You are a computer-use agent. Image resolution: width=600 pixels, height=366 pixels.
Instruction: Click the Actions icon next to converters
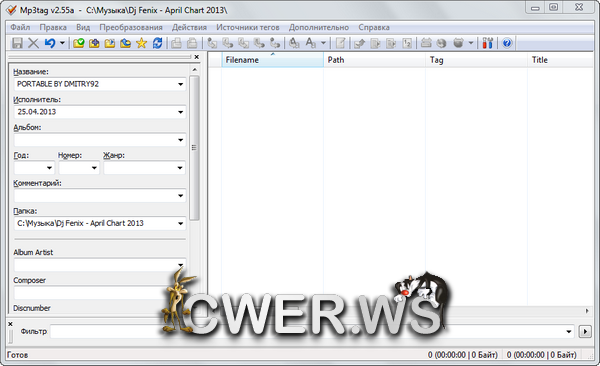(294, 43)
